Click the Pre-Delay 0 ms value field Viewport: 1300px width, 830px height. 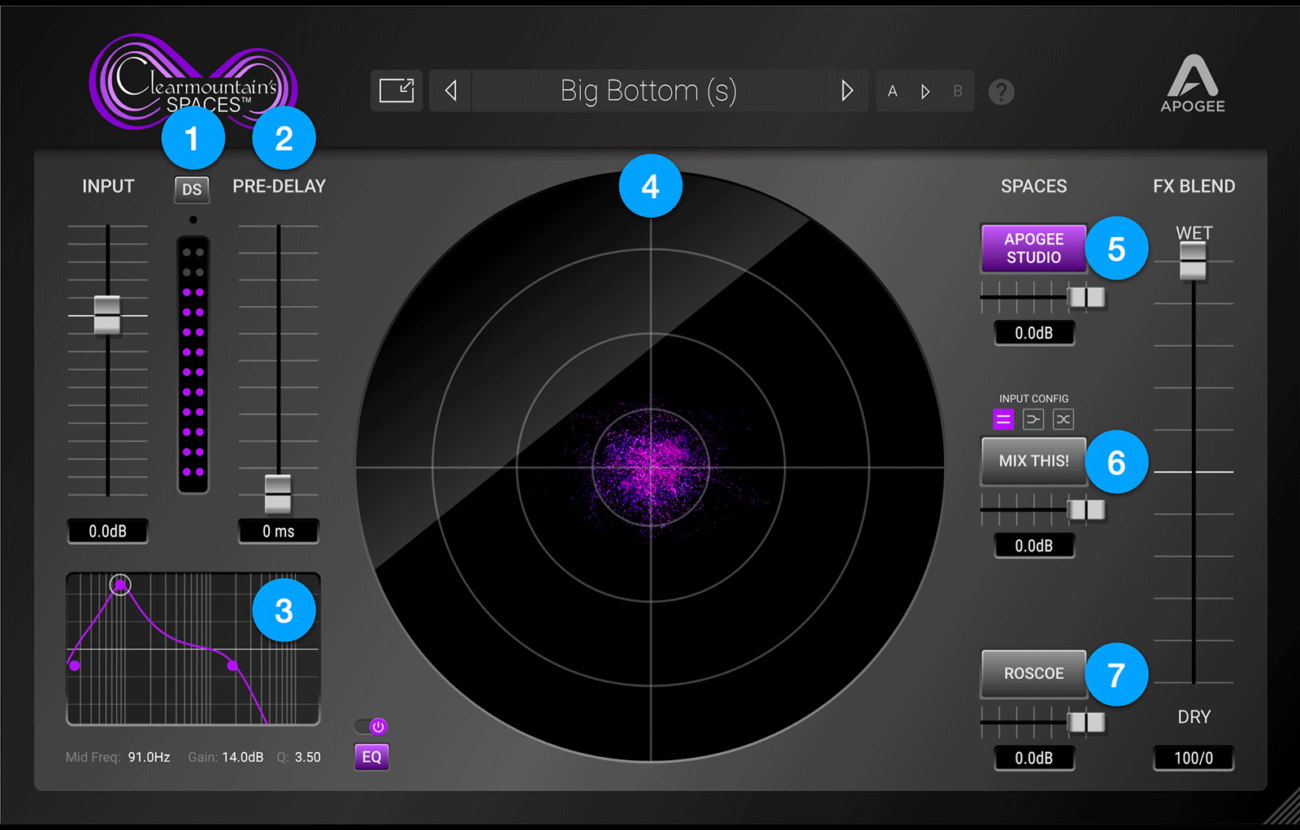(278, 531)
